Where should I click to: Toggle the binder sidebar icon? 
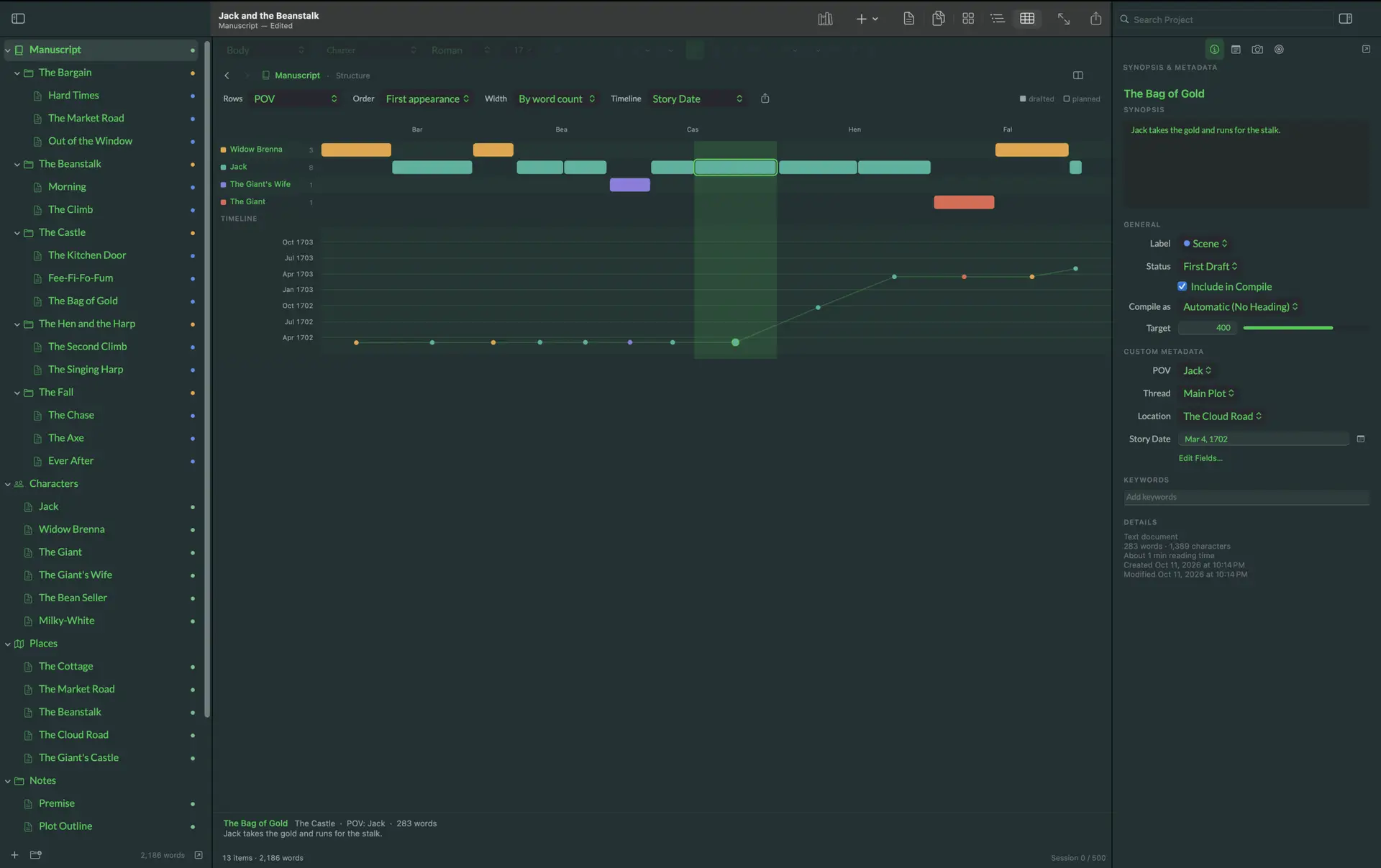[x=19, y=19]
